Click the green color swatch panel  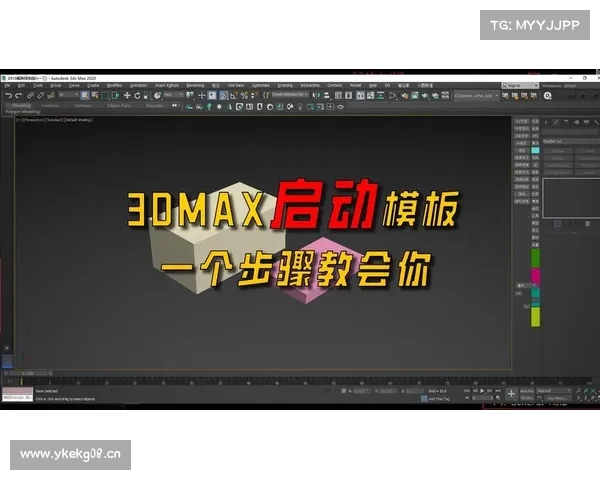pyautogui.click(x=535, y=258)
